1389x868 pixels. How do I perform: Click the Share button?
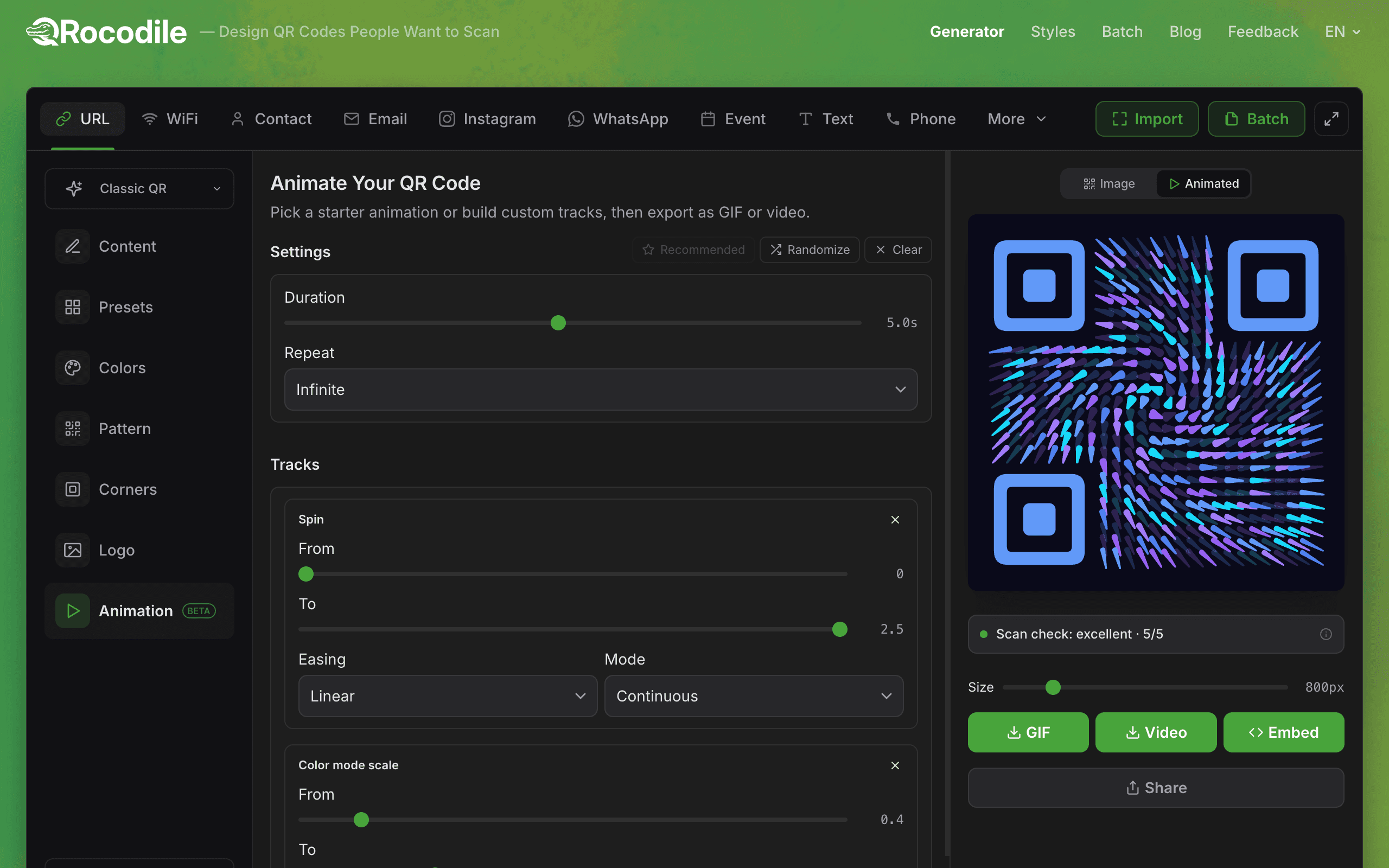(x=1156, y=788)
